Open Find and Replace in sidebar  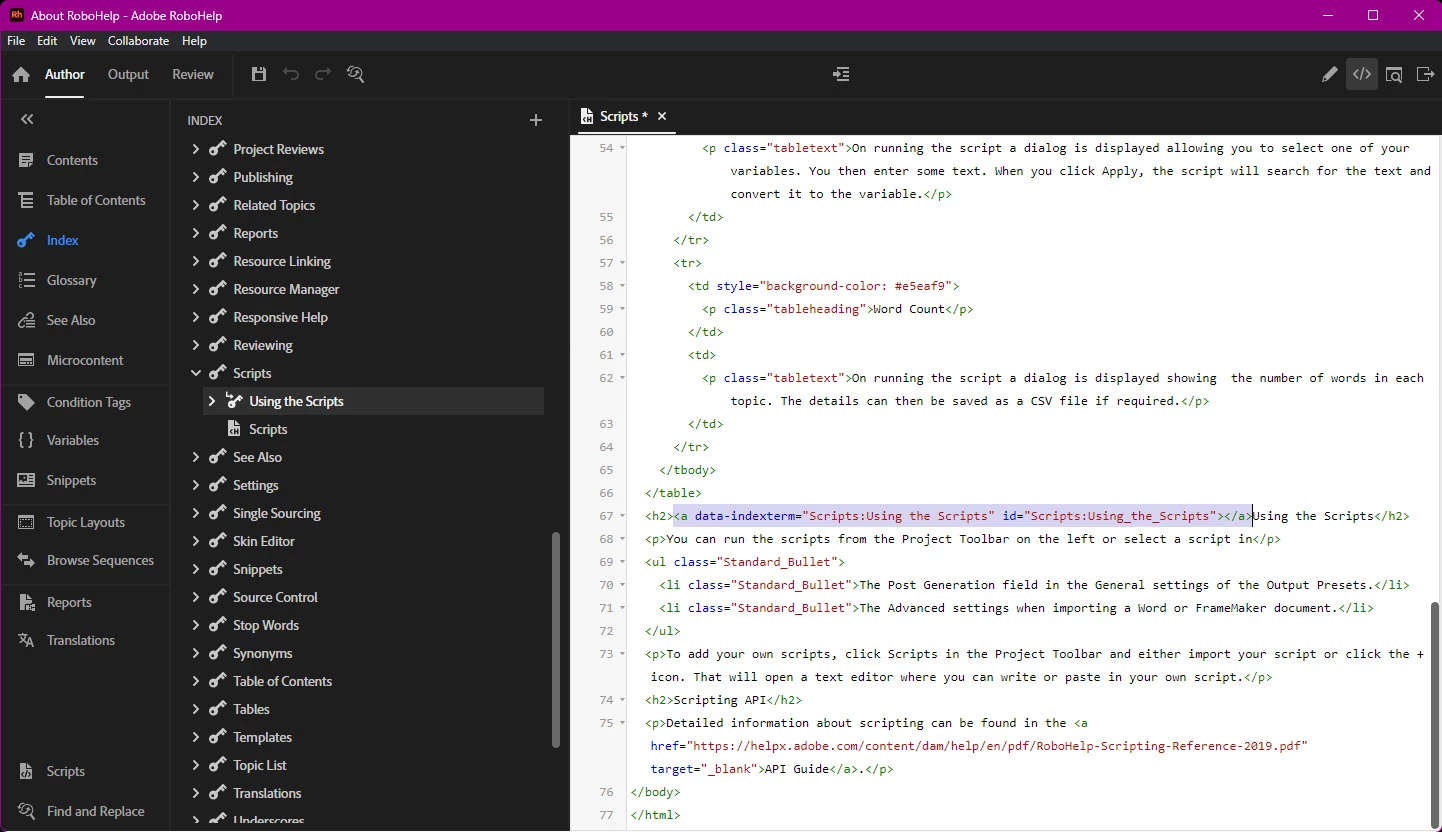pyautogui.click(x=95, y=811)
